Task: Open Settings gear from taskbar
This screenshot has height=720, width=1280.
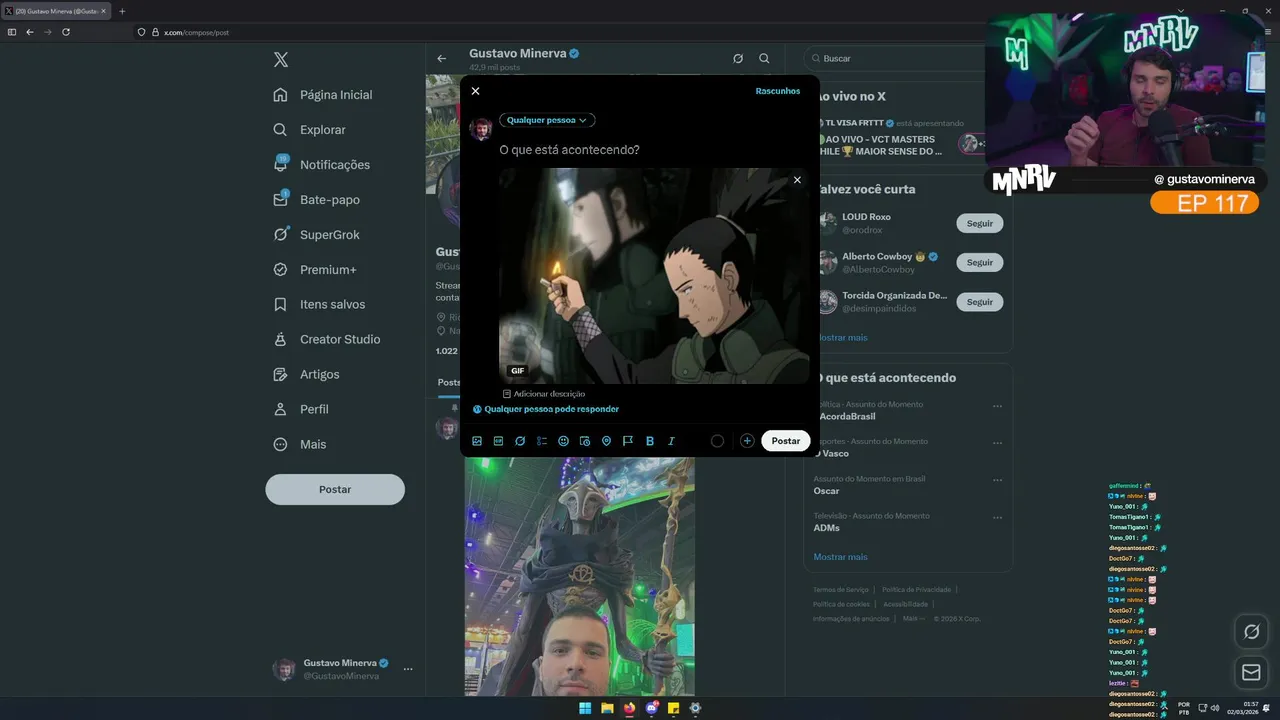Action: pyautogui.click(x=695, y=708)
